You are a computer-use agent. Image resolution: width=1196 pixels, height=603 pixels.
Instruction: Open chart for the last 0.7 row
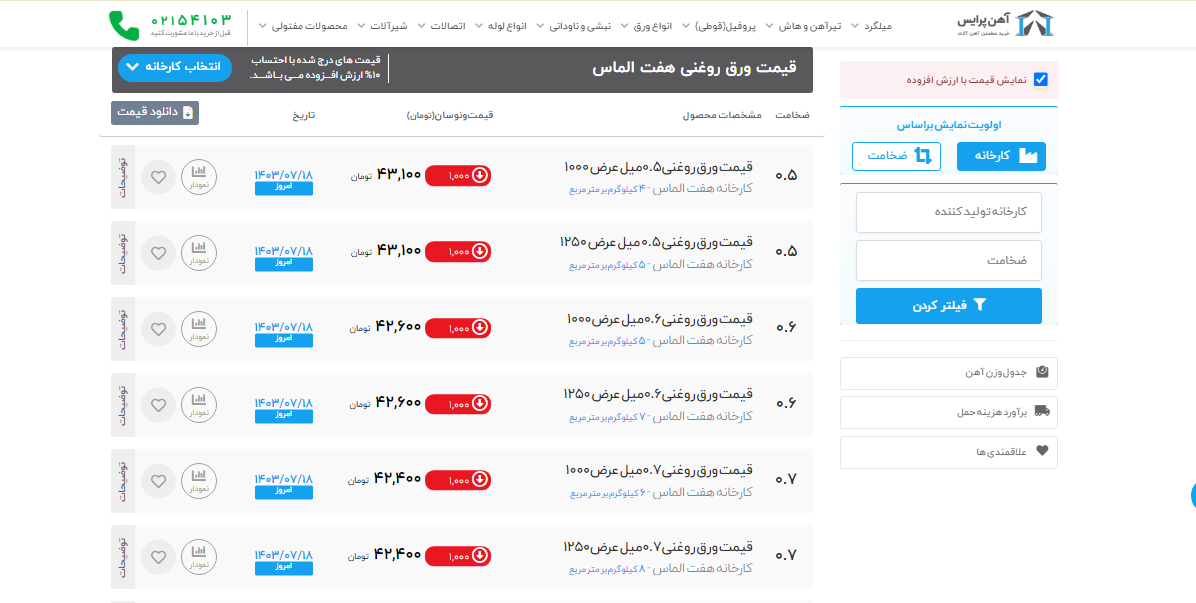tap(198, 556)
